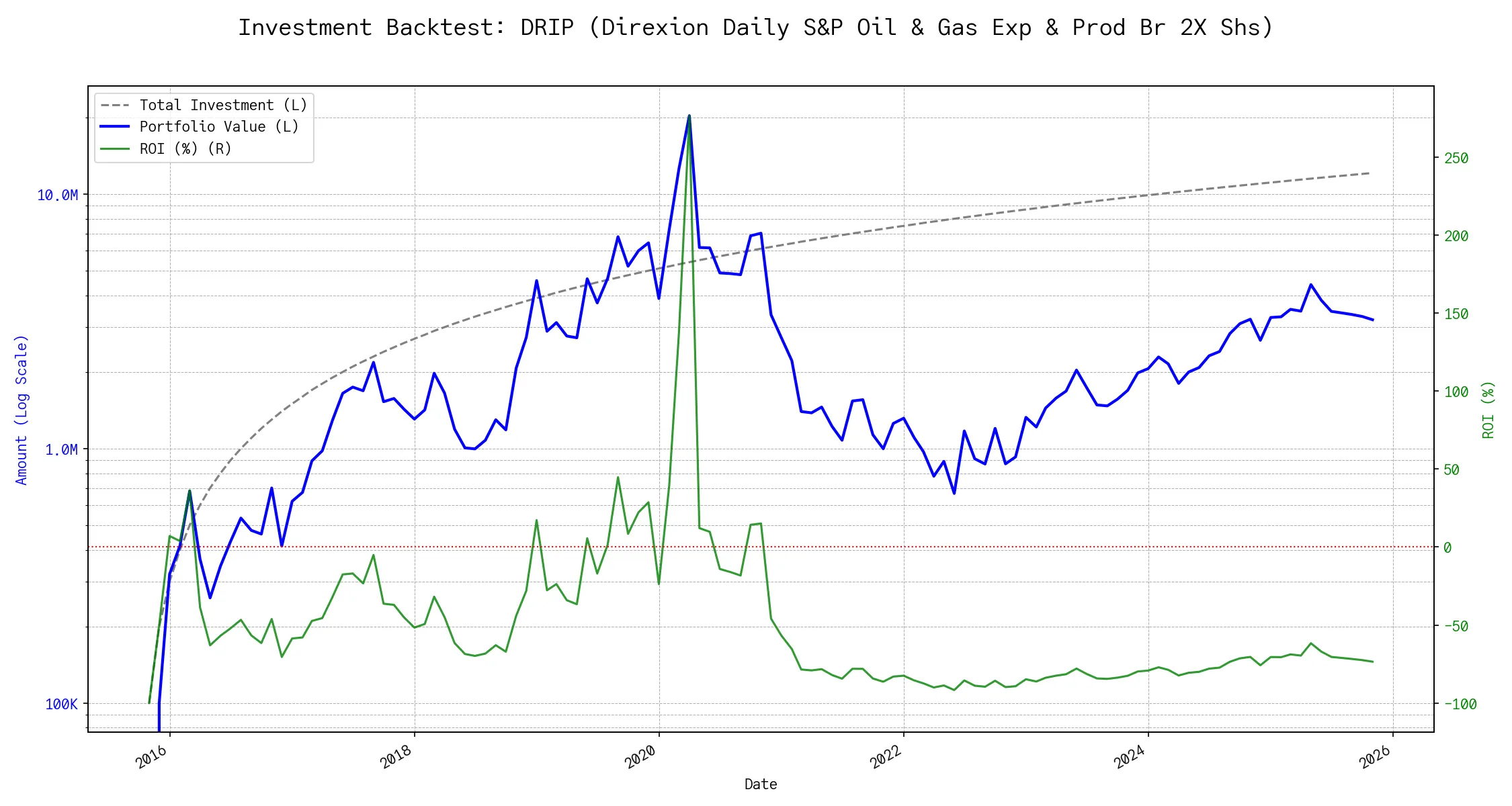Click the 100K left axis label
Screen dimensions: 1512x806
pos(61,705)
